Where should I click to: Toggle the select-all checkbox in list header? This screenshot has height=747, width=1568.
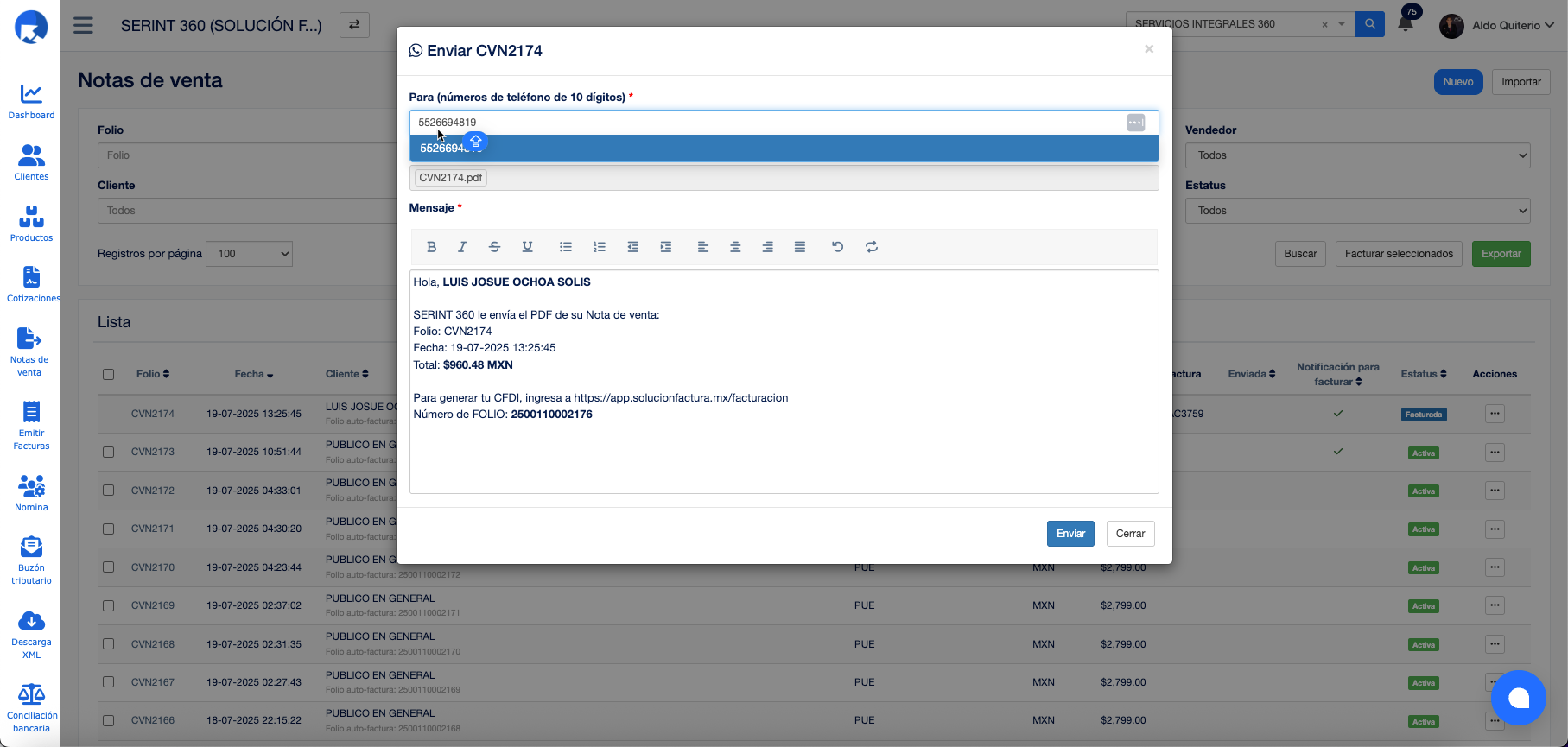[x=108, y=374]
